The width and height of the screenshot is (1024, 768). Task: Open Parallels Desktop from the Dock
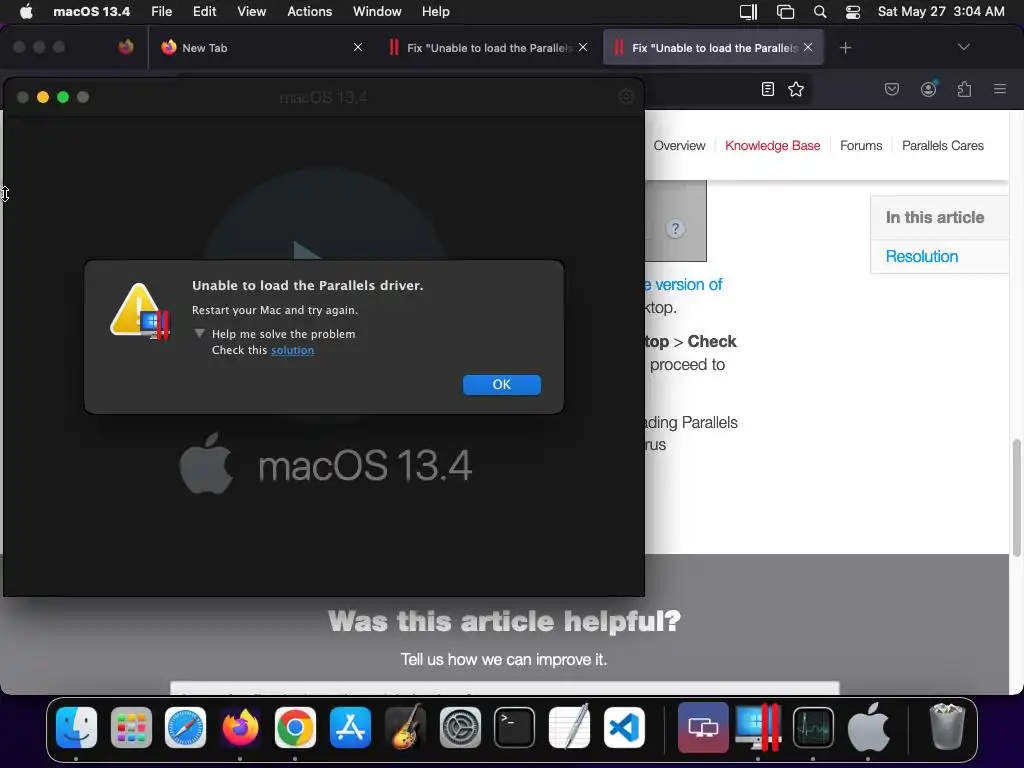tap(758, 728)
